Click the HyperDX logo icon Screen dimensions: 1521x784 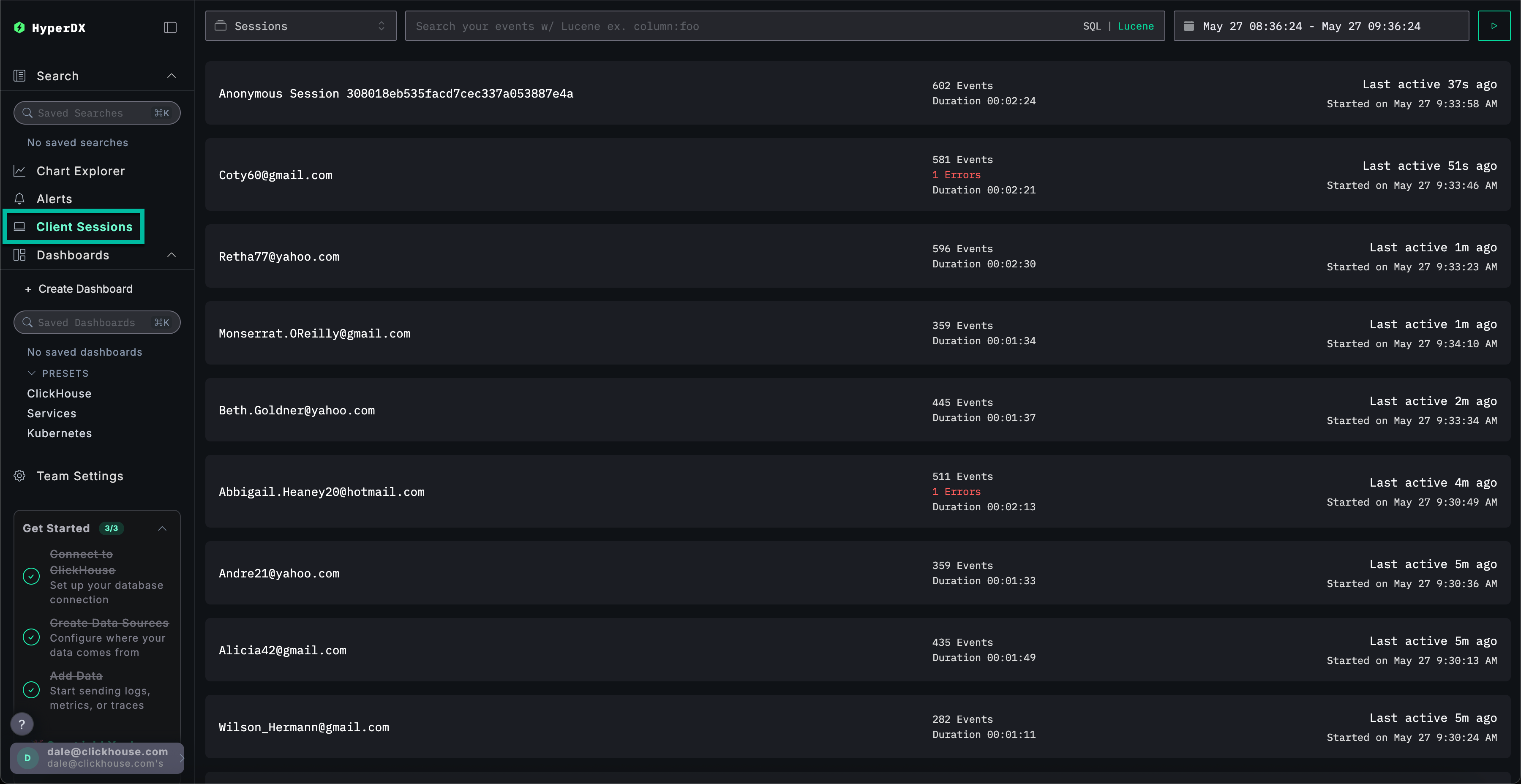(x=19, y=27)
